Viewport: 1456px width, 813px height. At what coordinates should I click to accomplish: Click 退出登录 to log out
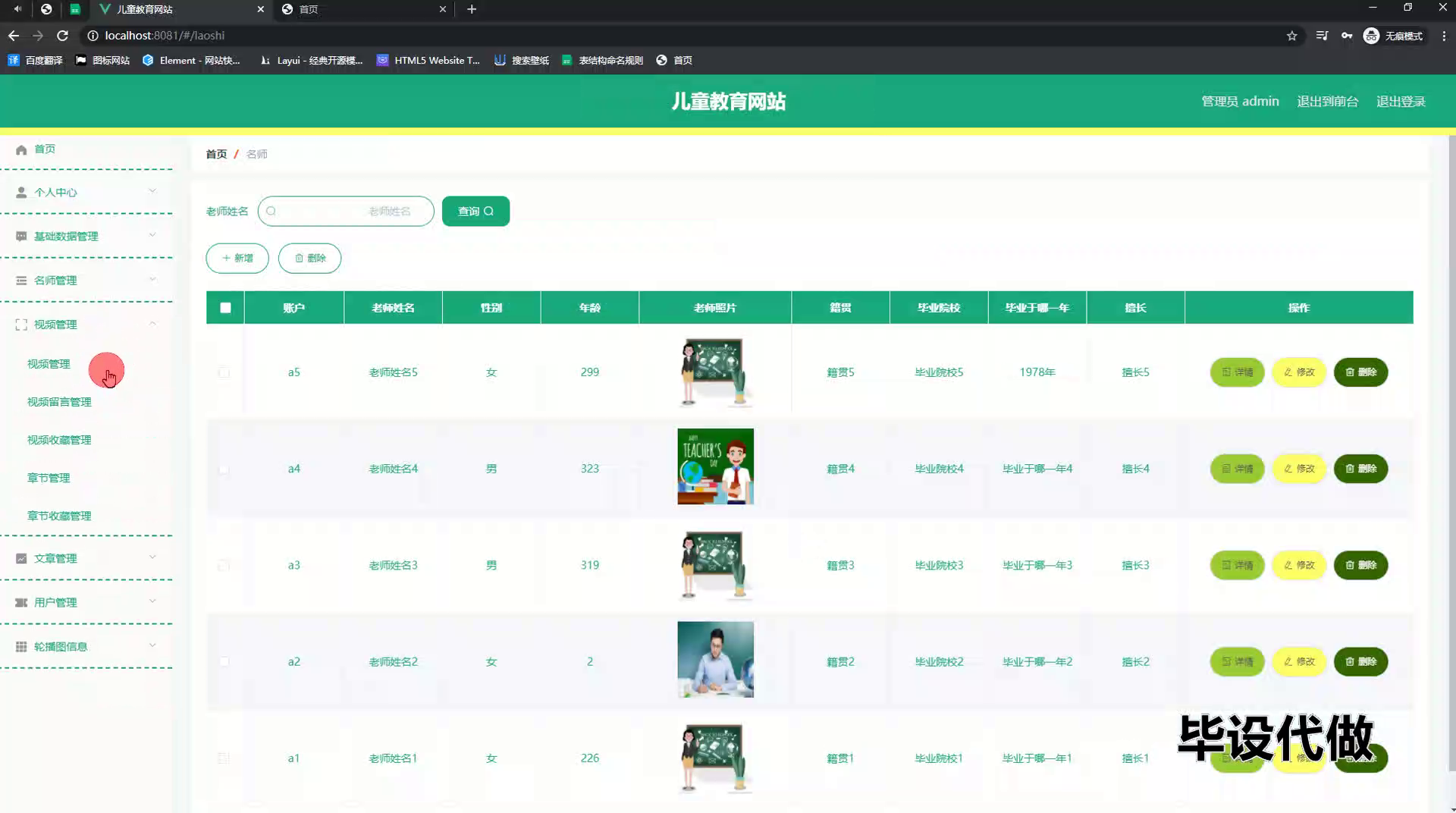(1401, 101)
